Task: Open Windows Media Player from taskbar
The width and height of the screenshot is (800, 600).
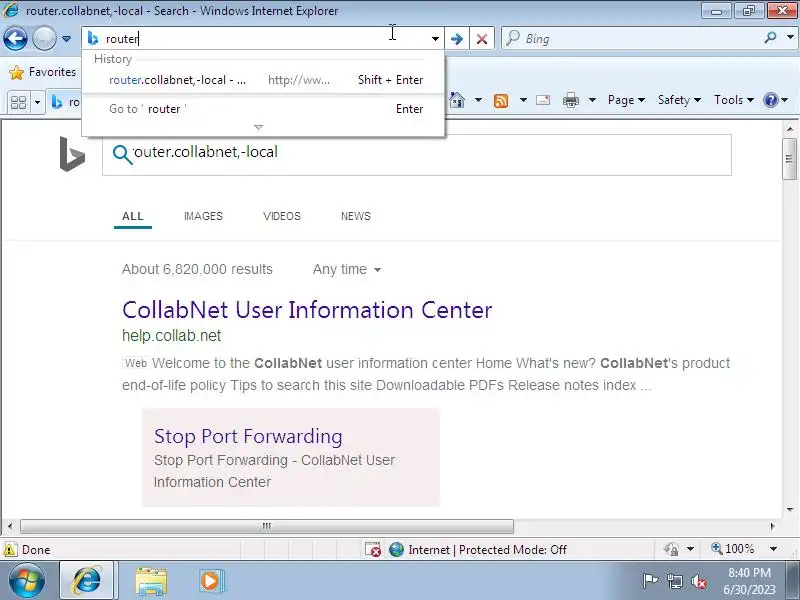Action: coord(210,581)
